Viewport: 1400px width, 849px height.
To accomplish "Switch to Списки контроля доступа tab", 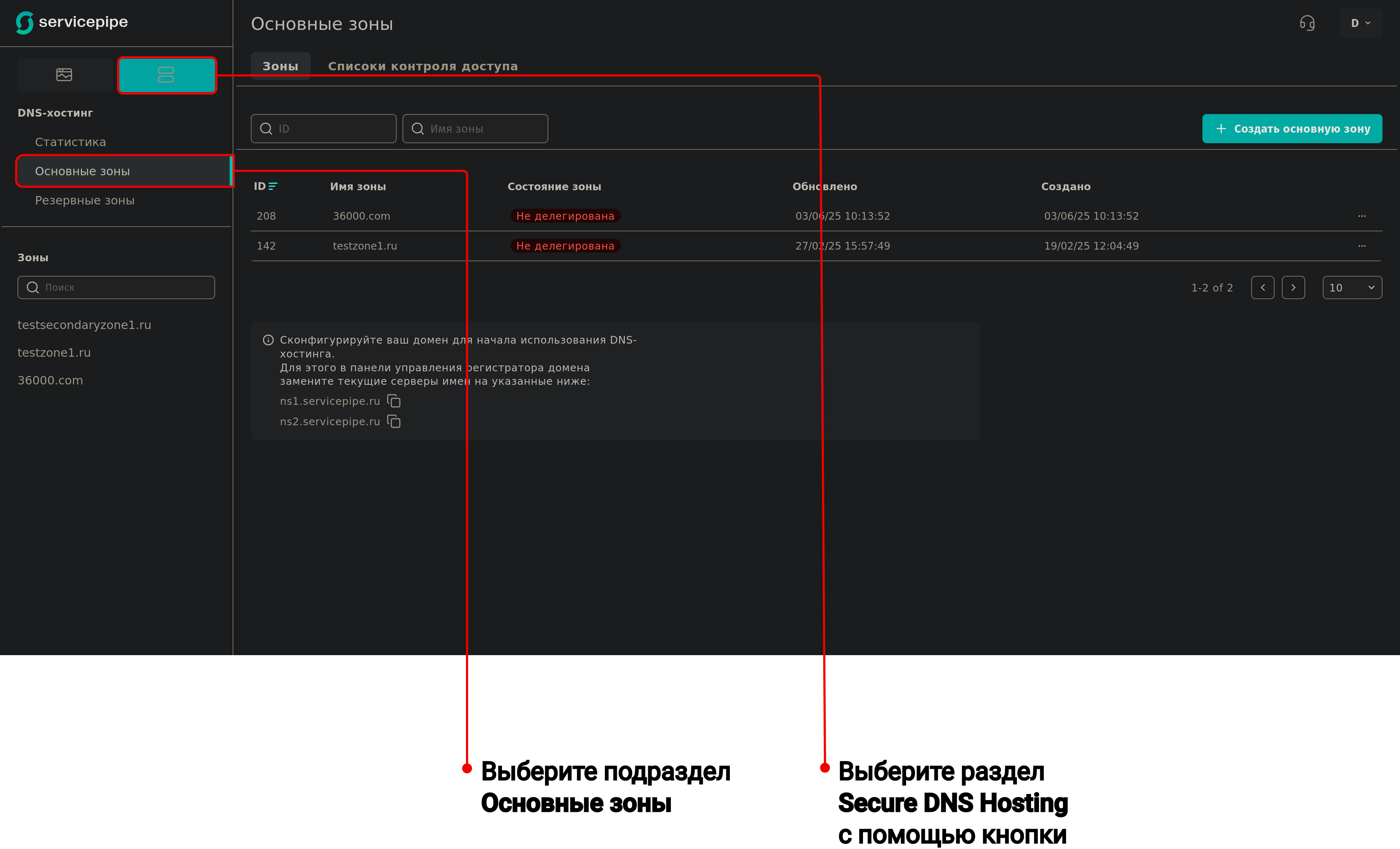I will pos(423,66).
